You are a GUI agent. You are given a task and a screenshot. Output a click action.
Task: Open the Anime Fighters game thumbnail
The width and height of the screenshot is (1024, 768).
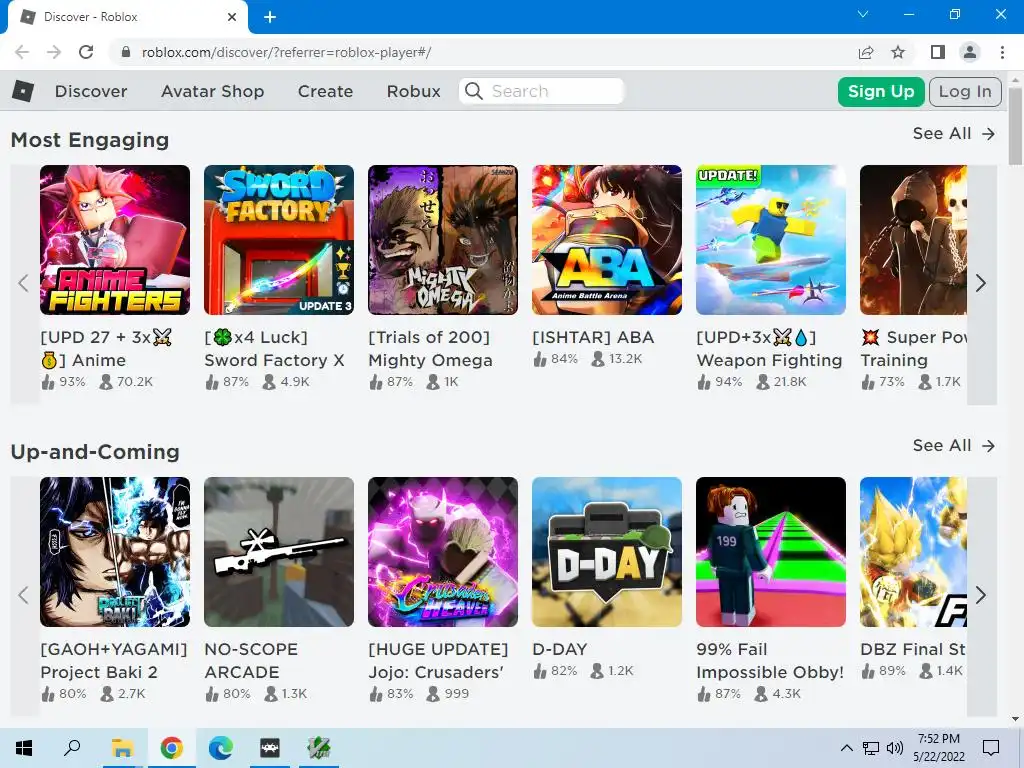click(115, 240)
